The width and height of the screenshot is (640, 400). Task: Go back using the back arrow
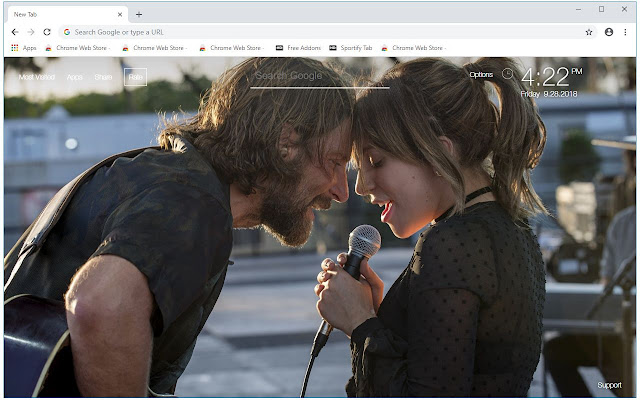(x=15, y=32)
